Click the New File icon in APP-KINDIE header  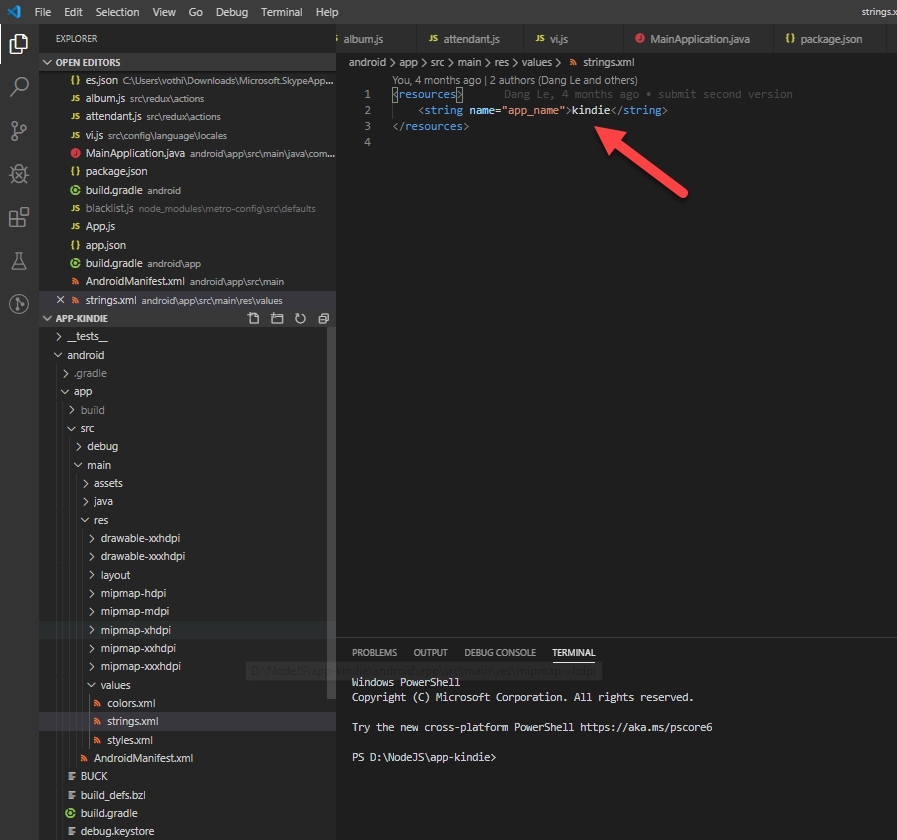pyautogui.click(x=253, y=319)
